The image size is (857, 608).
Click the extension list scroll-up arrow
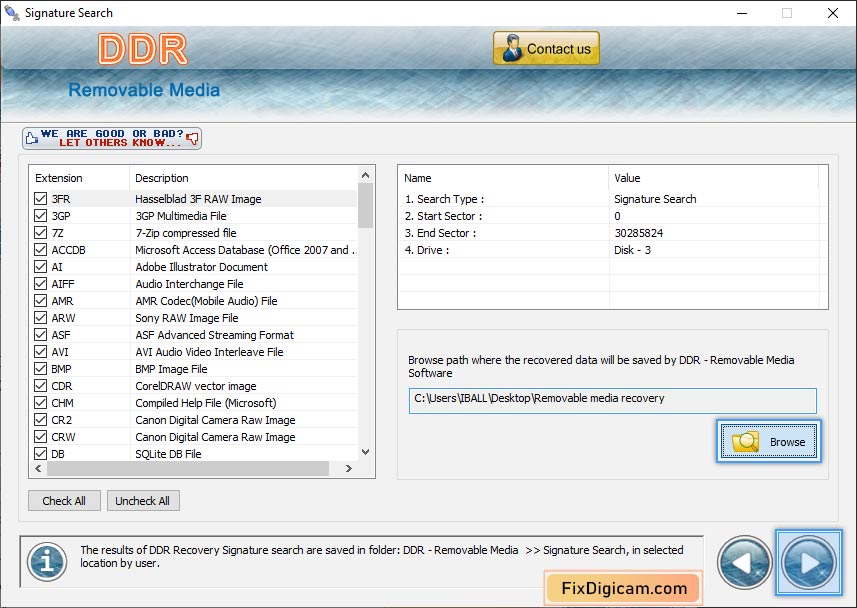366,176
